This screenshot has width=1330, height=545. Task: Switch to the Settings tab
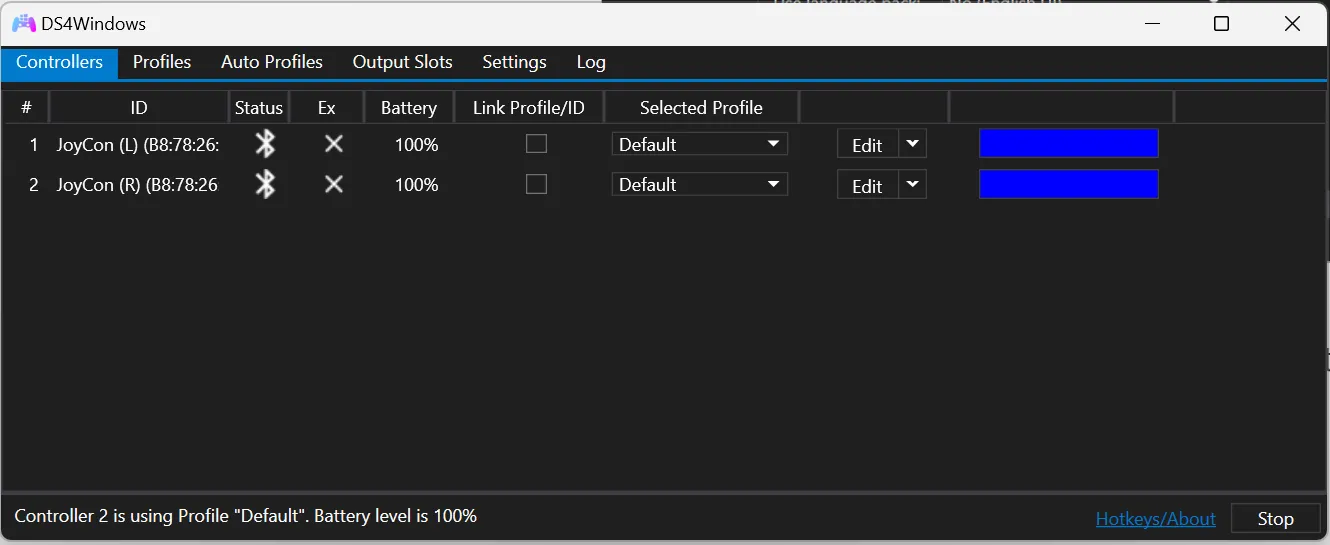(x=514, y=62)
